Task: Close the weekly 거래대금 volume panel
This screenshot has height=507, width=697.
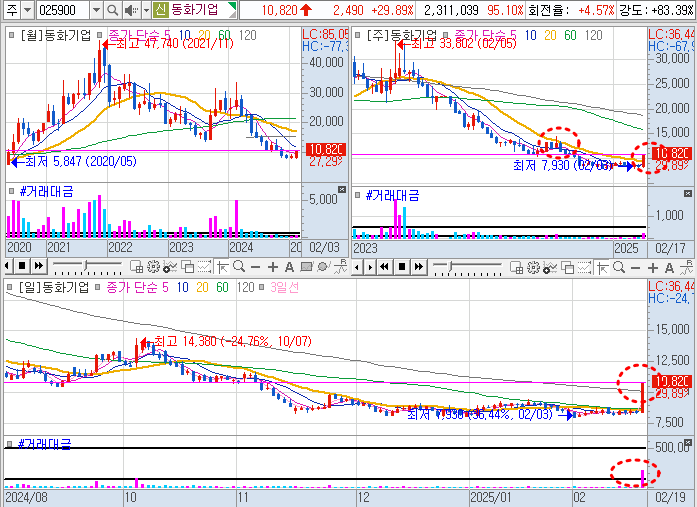Action: pos(688,193)
